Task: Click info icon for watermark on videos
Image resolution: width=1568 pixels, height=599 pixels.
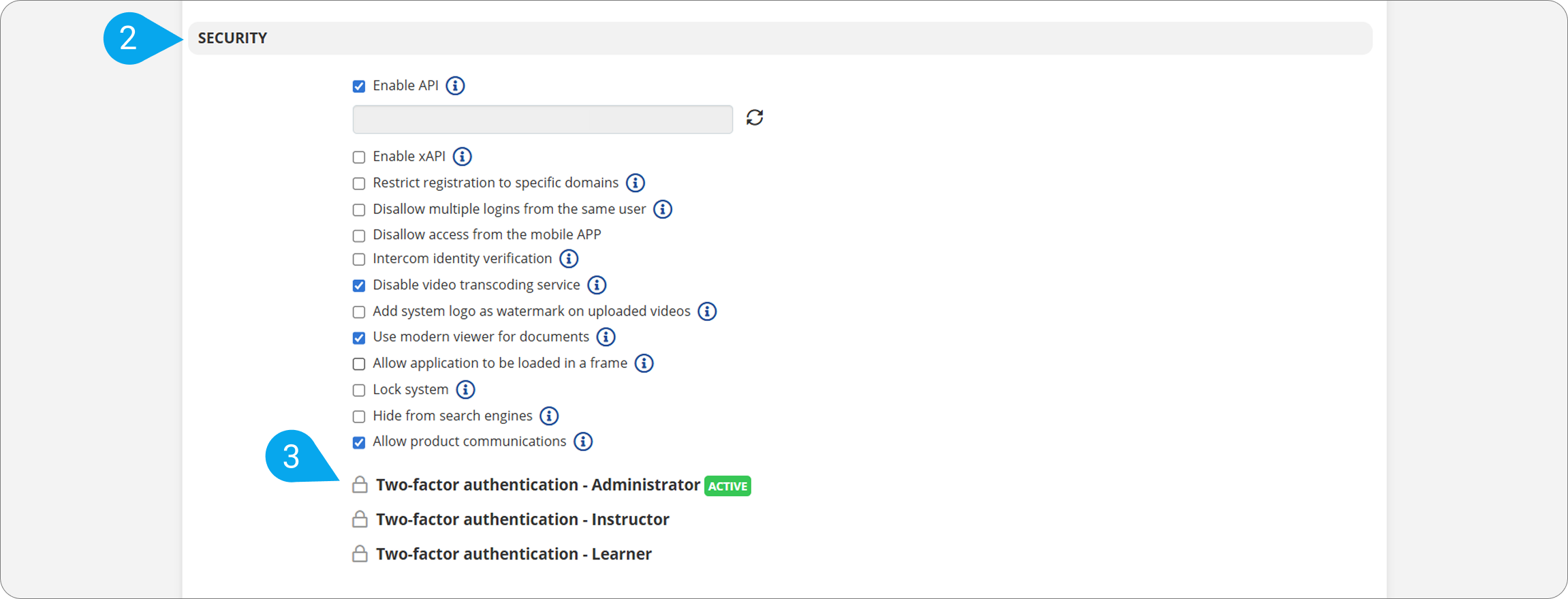Action: click(x=707, y=311)
